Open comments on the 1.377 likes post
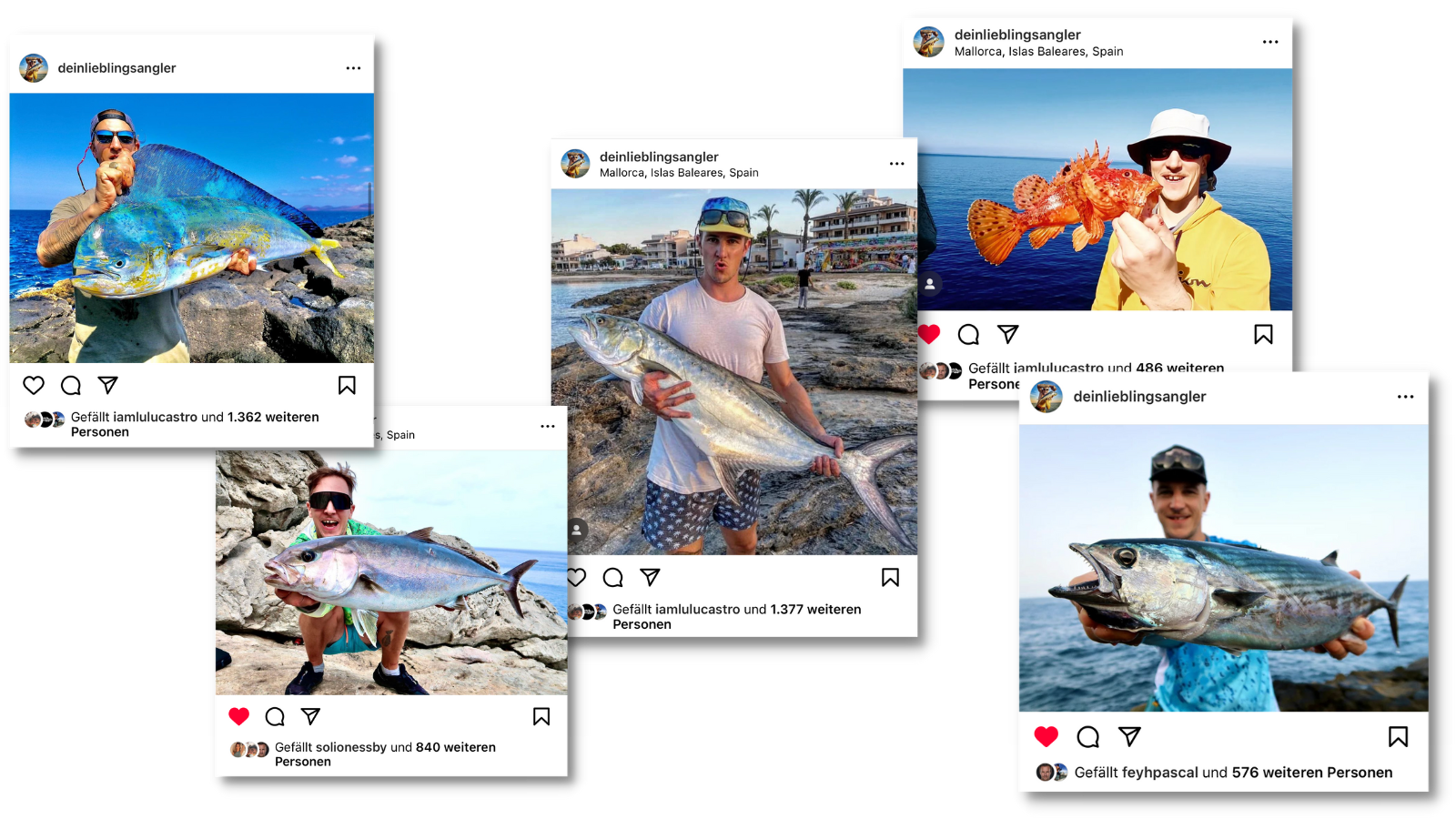Viewport: 1456px width, 819px height. (x=613, y=577)
